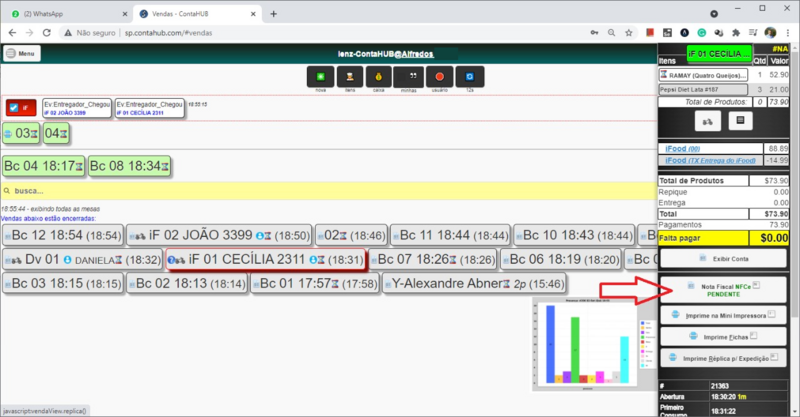Open a new browser tab
The width and height of the screenshot is (800, 417).
click(x=273, y=14)
